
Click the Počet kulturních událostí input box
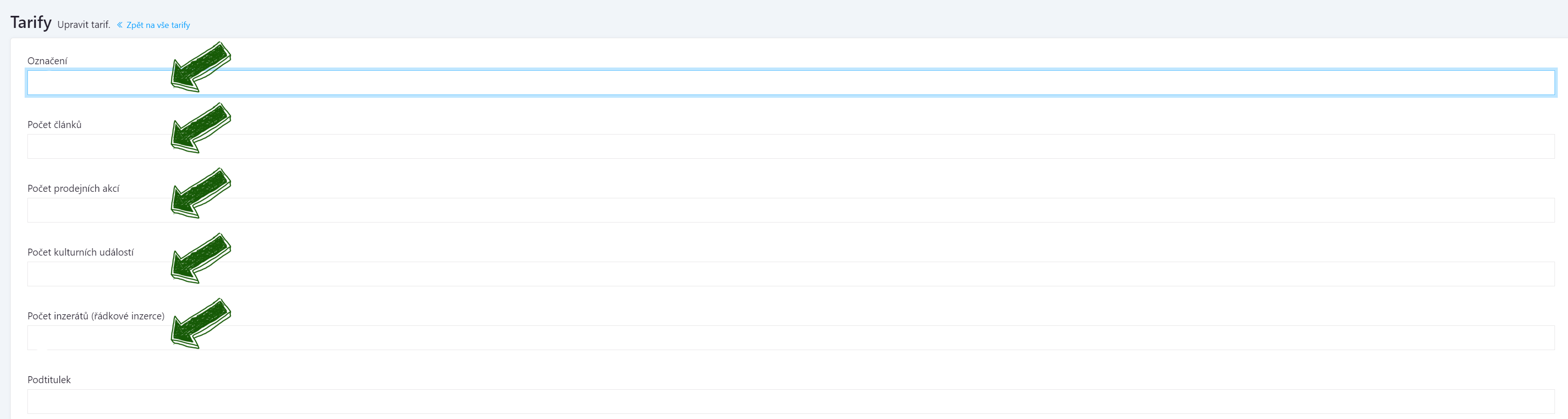point(791,274)
